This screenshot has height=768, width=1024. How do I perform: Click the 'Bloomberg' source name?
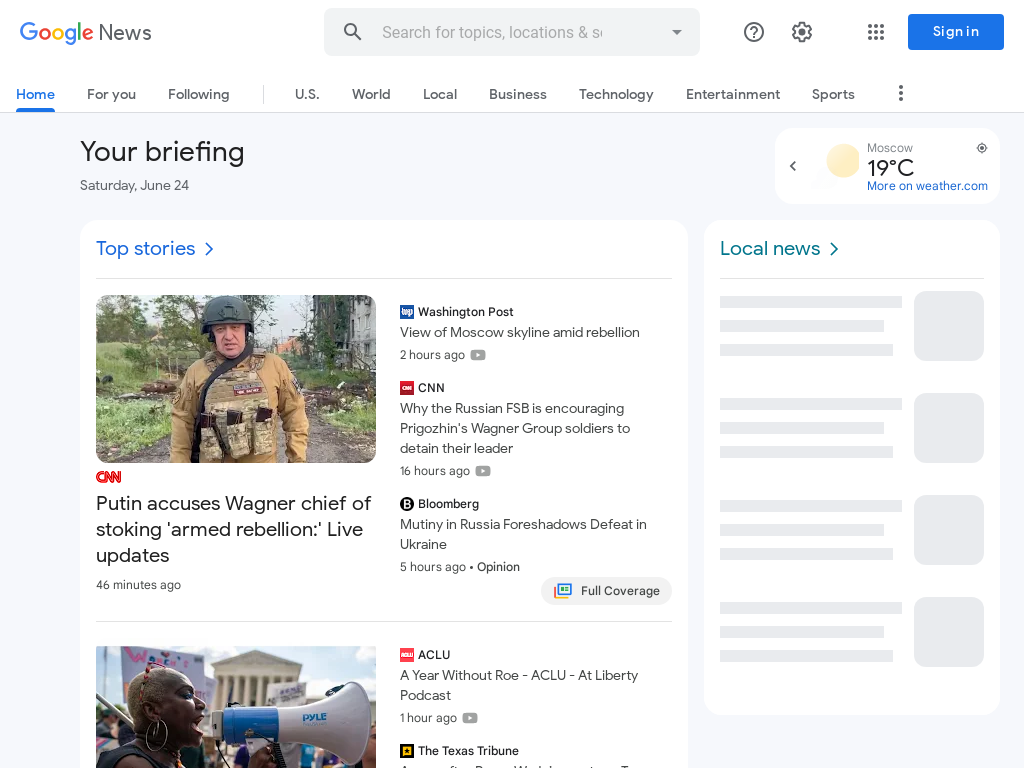coord(449,504)
